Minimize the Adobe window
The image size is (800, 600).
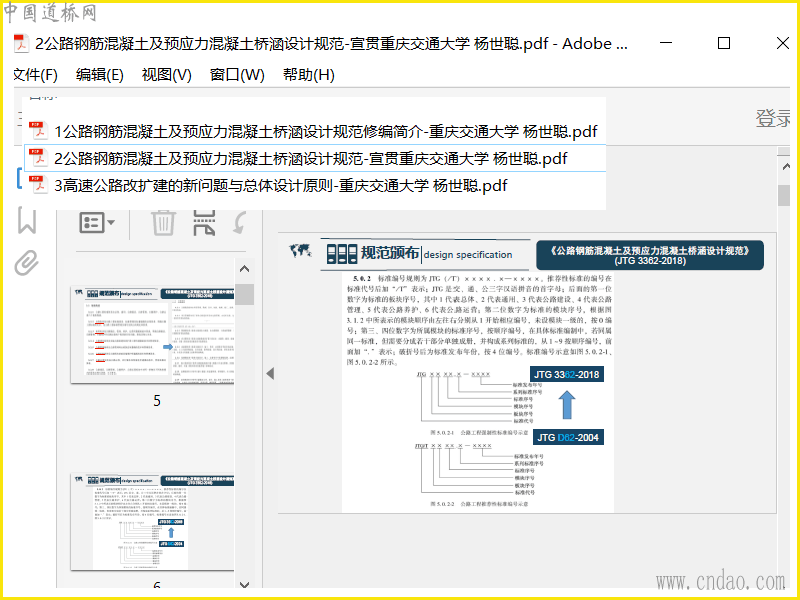(x=666, y=43)
